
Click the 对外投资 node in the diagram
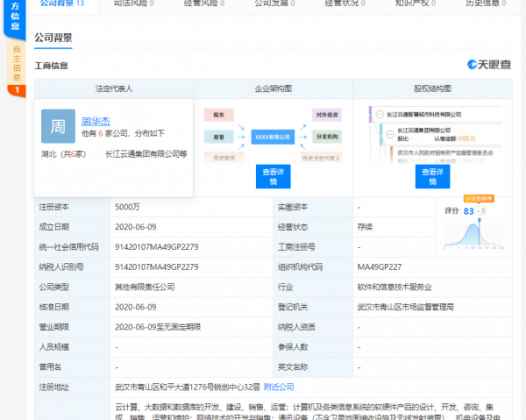(x=327, y=115)
